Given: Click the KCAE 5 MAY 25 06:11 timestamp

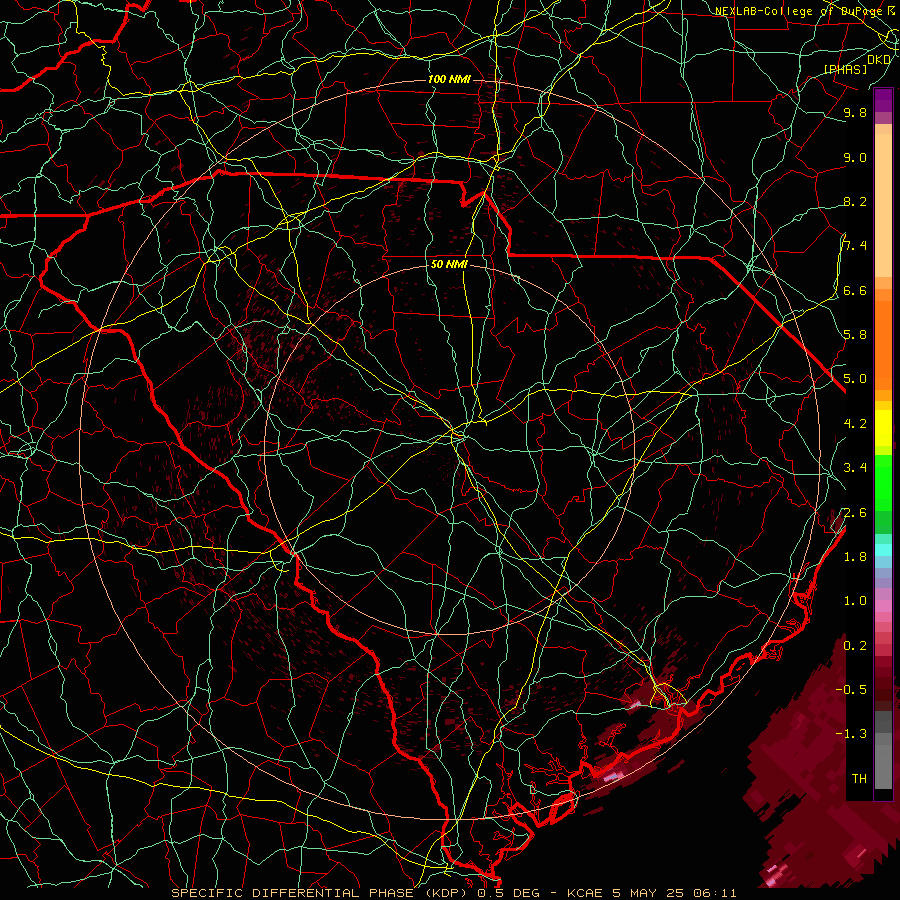Looking at the screenshot, I should coord(651,893).
